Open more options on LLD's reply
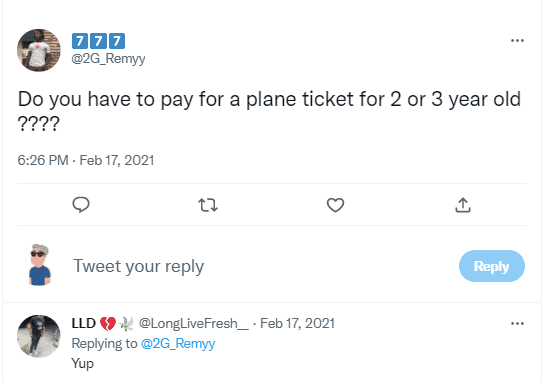This screenshot has width=550, height=383. point(517,323)
